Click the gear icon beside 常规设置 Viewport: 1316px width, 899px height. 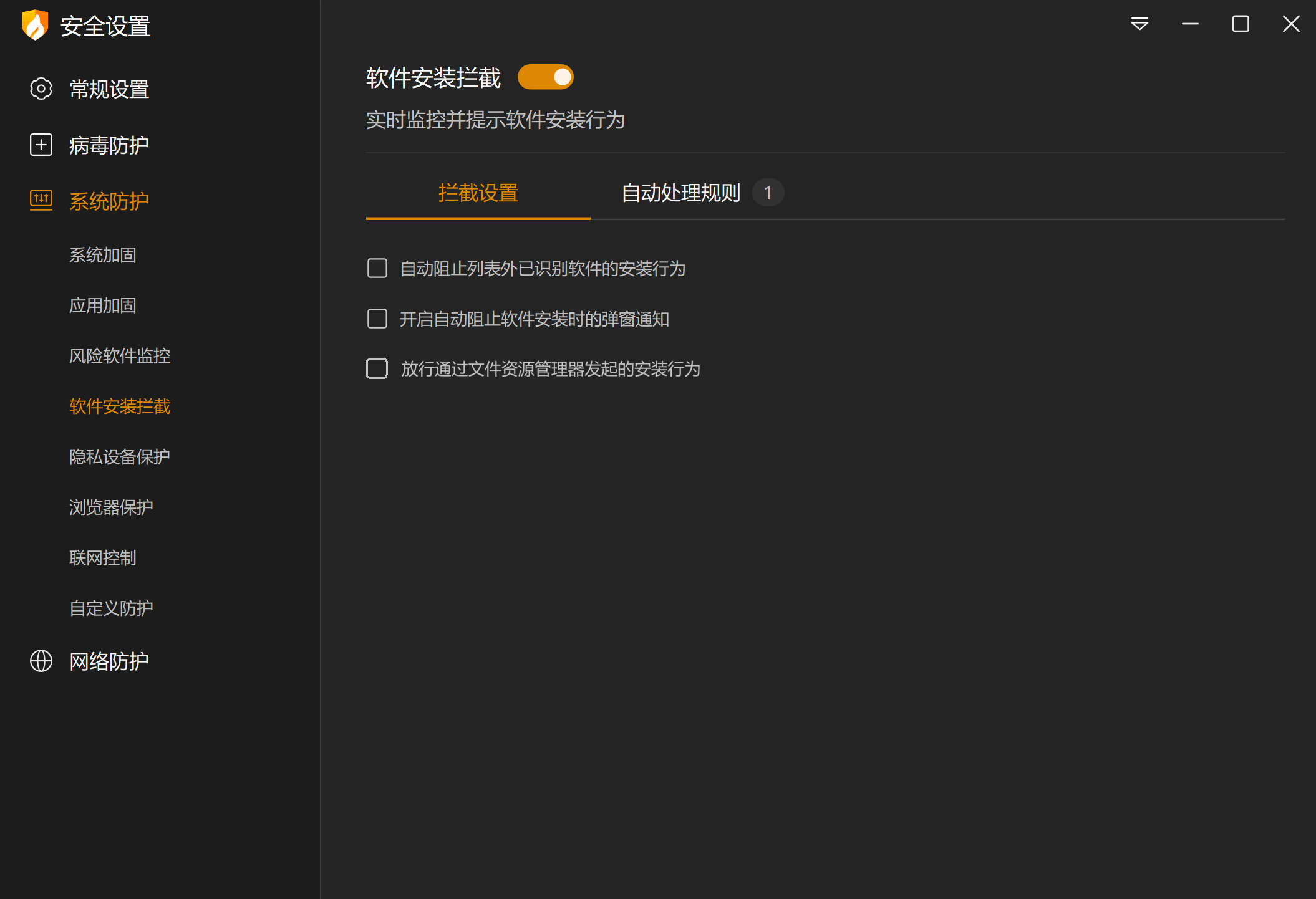41,89
